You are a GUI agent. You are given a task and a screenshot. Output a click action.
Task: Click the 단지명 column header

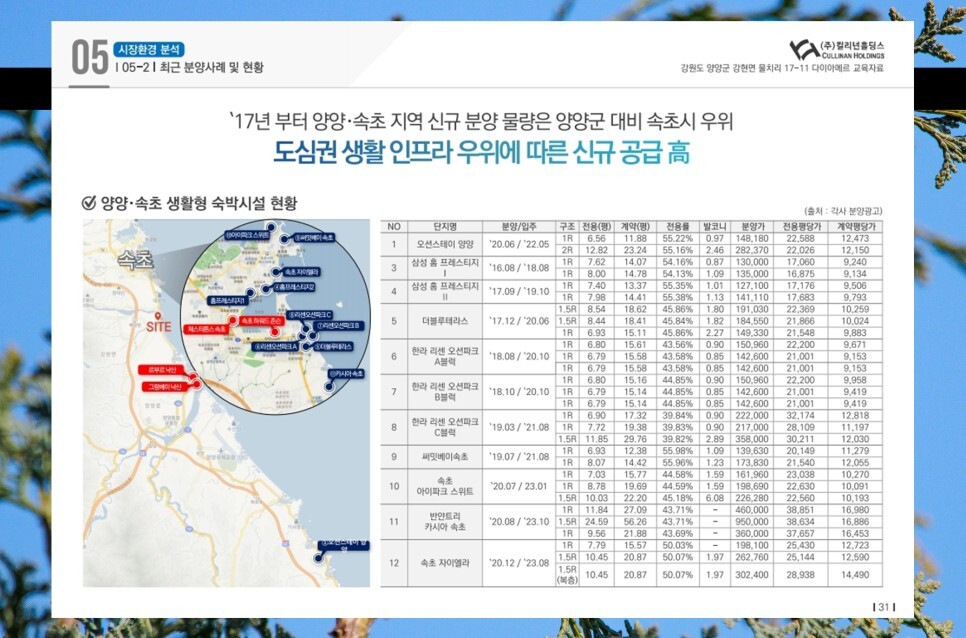tap(445, 227)
